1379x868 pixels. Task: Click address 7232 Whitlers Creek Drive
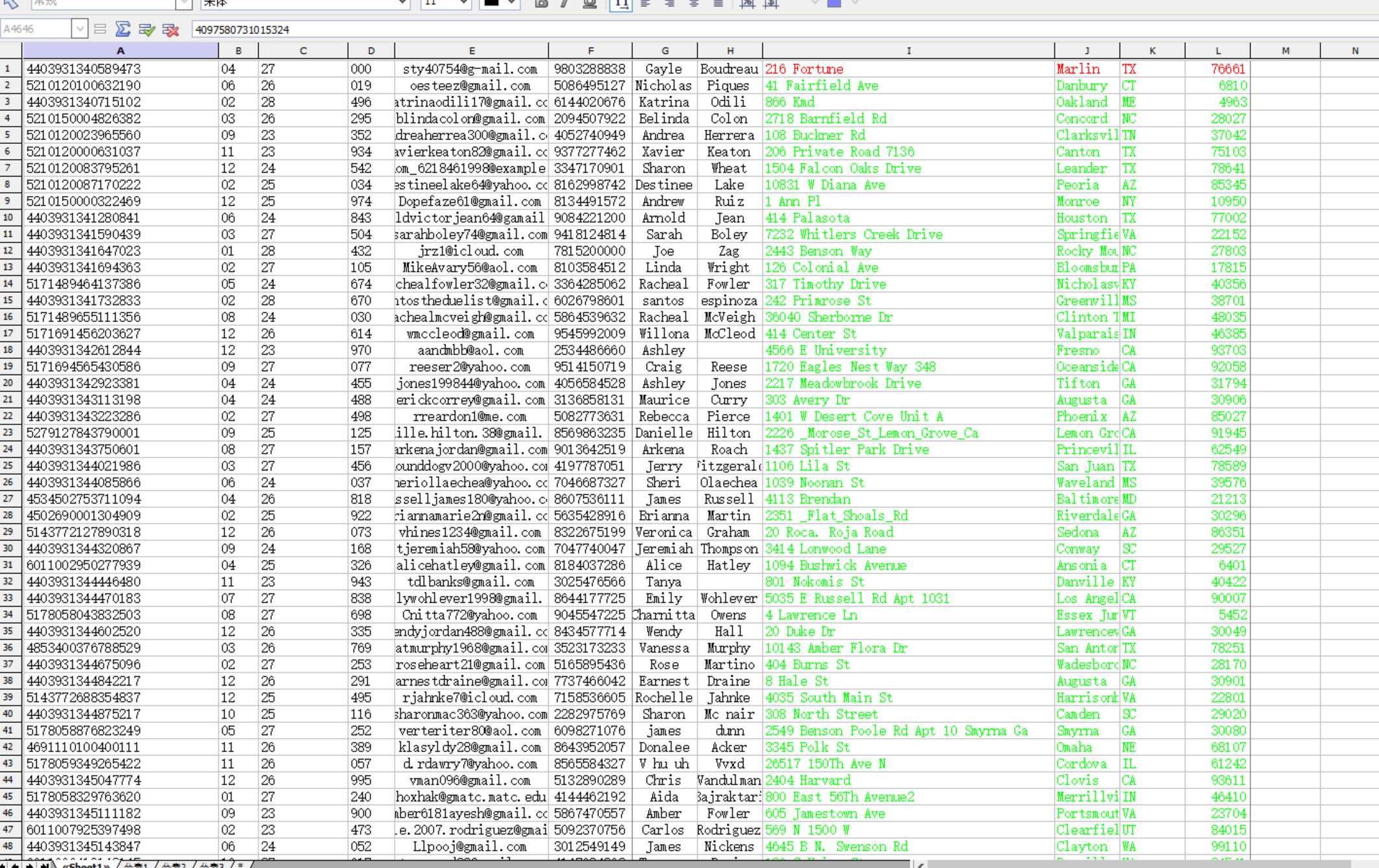(x=854, y=234)
